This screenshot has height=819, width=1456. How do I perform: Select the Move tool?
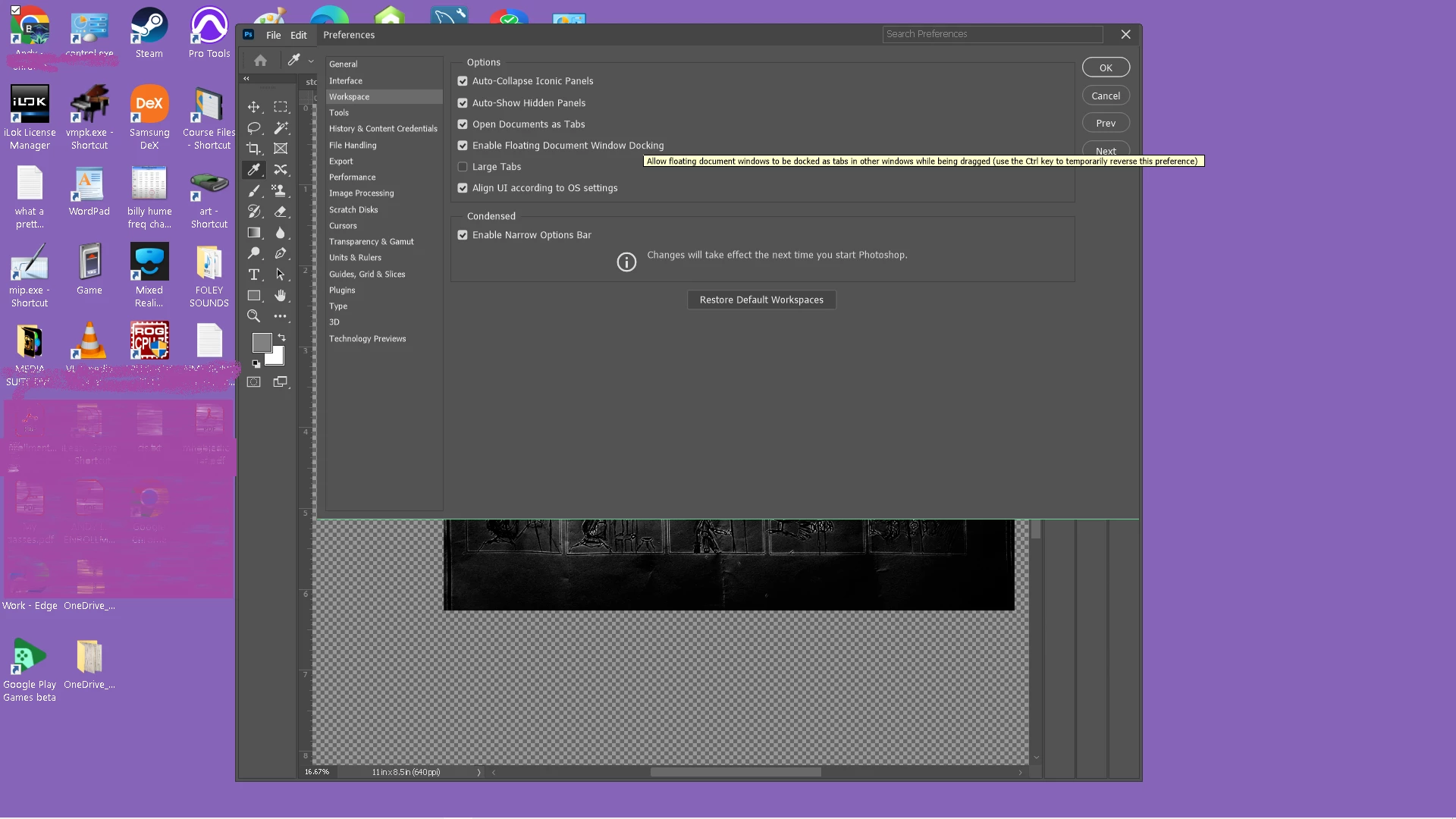point(253,107)
